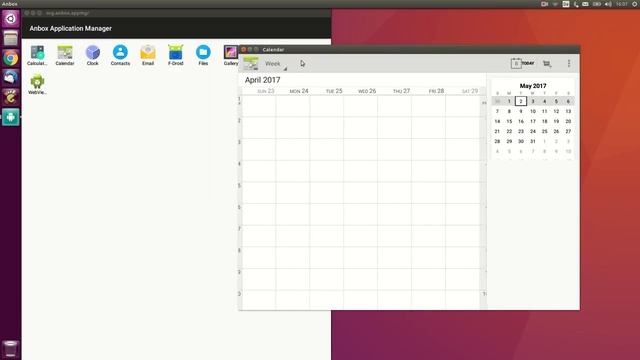Select May 28 in mini calendar
The width and height of the screenshot is (640, 360).
[x=497, y=141]
